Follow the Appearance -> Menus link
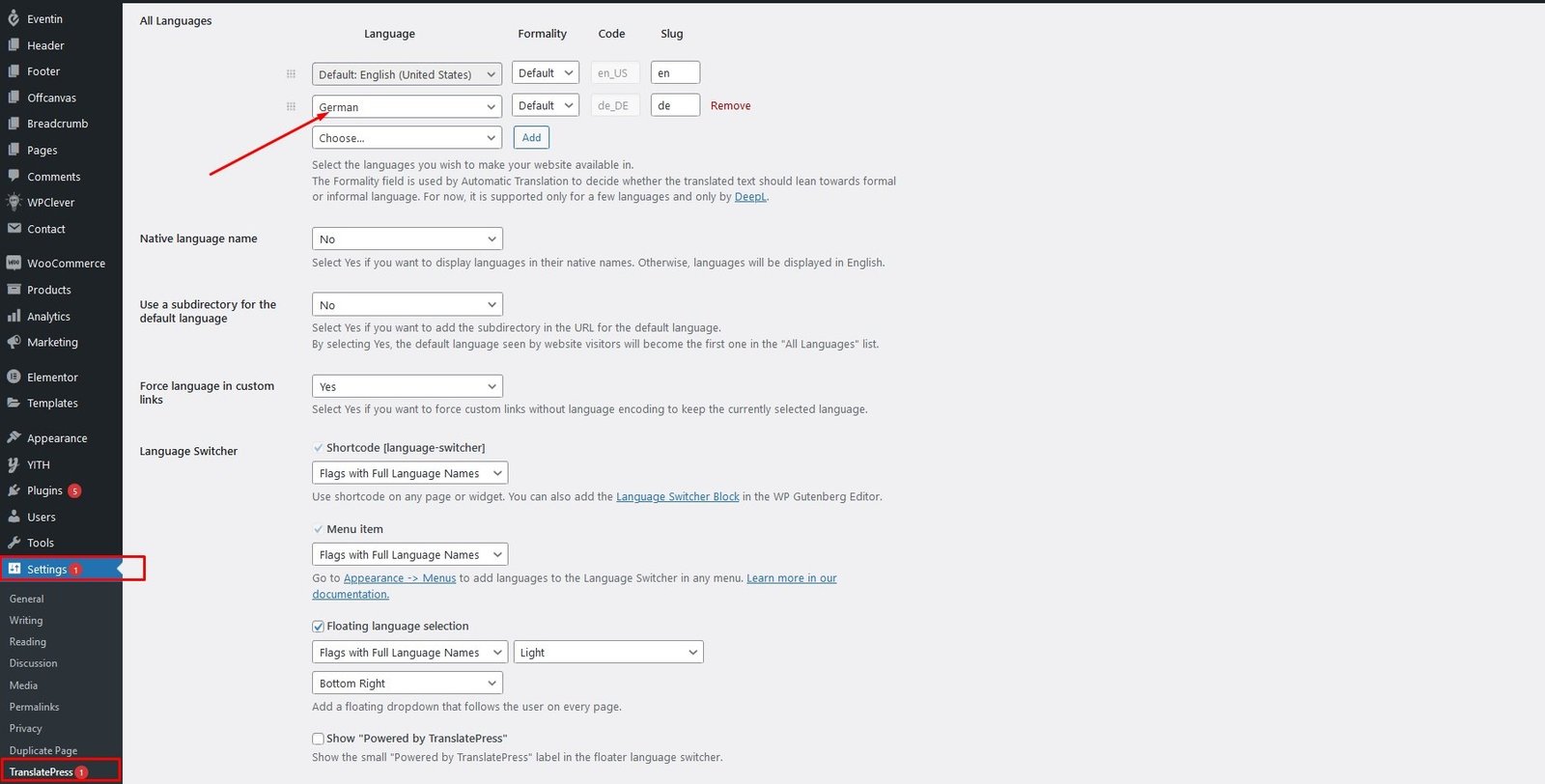The image size is (1545, 784). point(400,578)
